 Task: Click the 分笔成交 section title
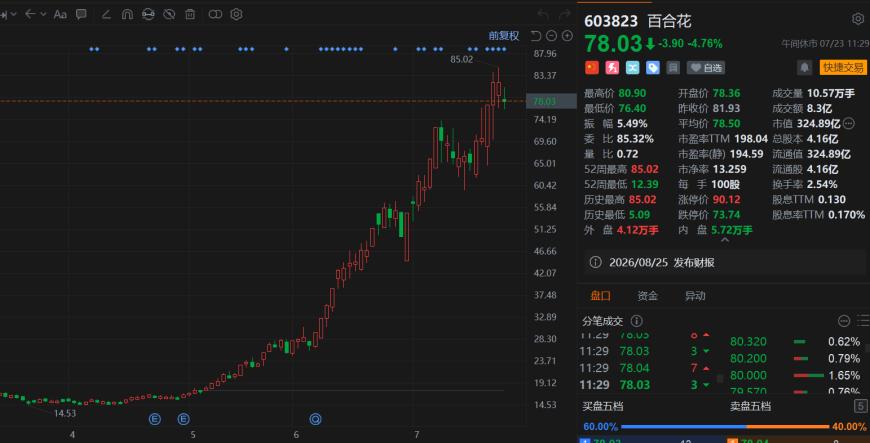click(603, 321)
